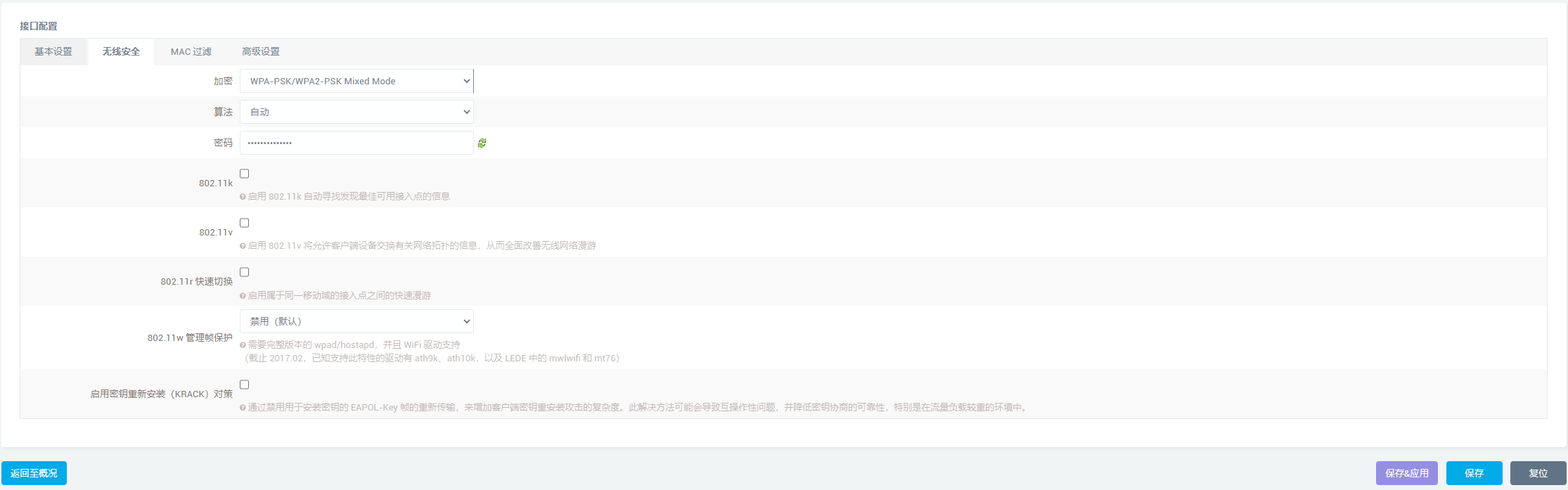1568x490 pixels.
Task: Click the green reveal-password icon beside 密码
Action: (482, 143)
